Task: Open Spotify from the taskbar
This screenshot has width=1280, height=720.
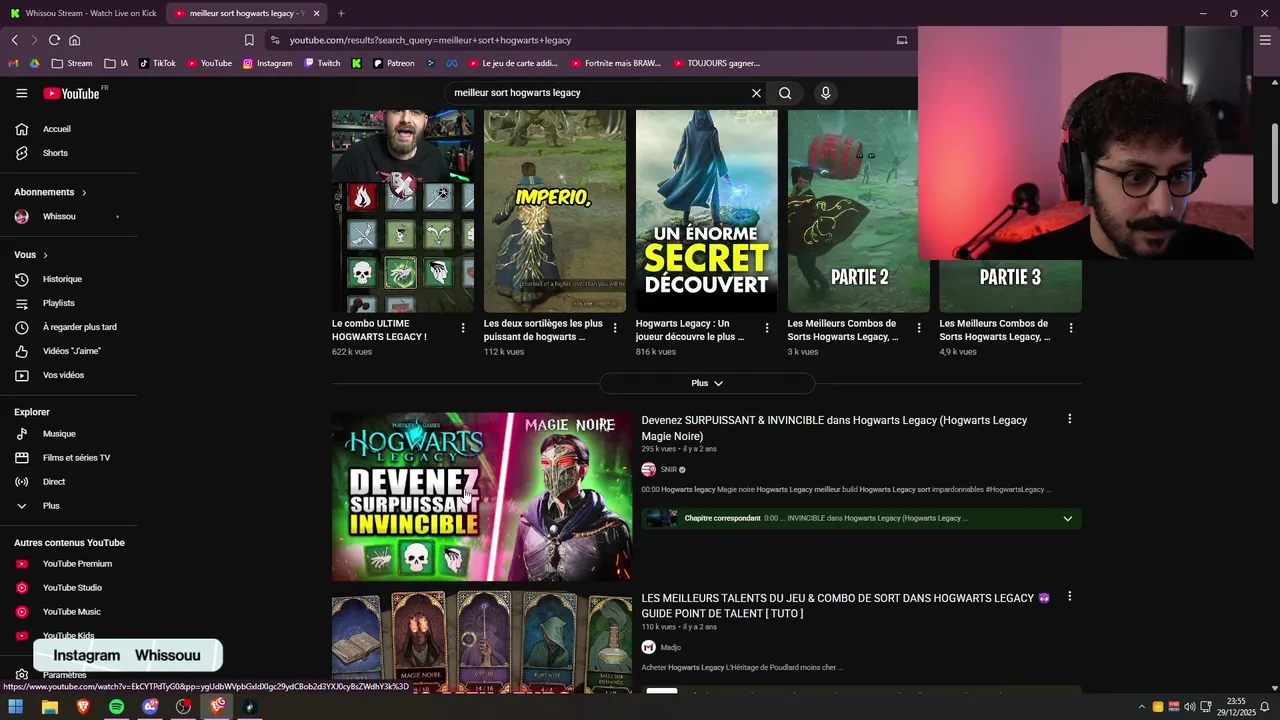Action: coord(116,707)
